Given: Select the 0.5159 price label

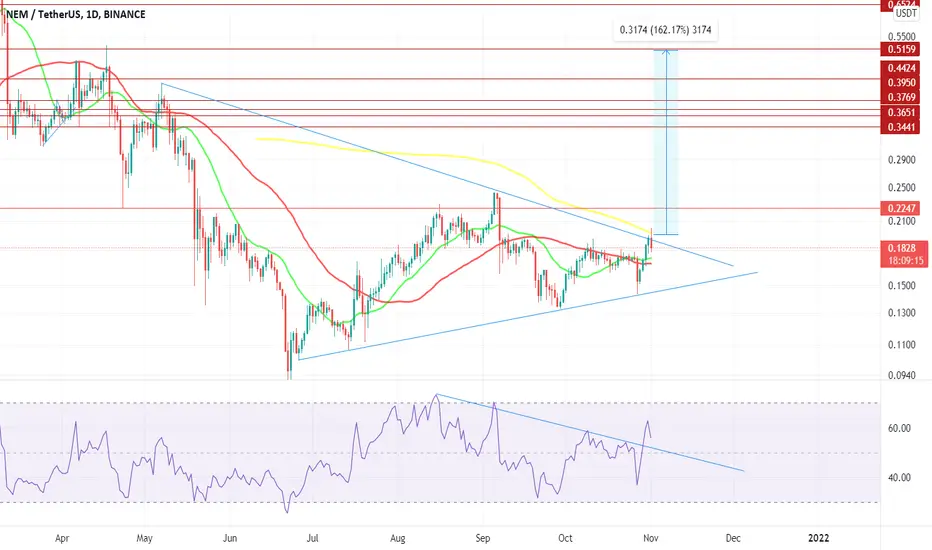Looking at the screenshot, I should click(x=901, y=49).
